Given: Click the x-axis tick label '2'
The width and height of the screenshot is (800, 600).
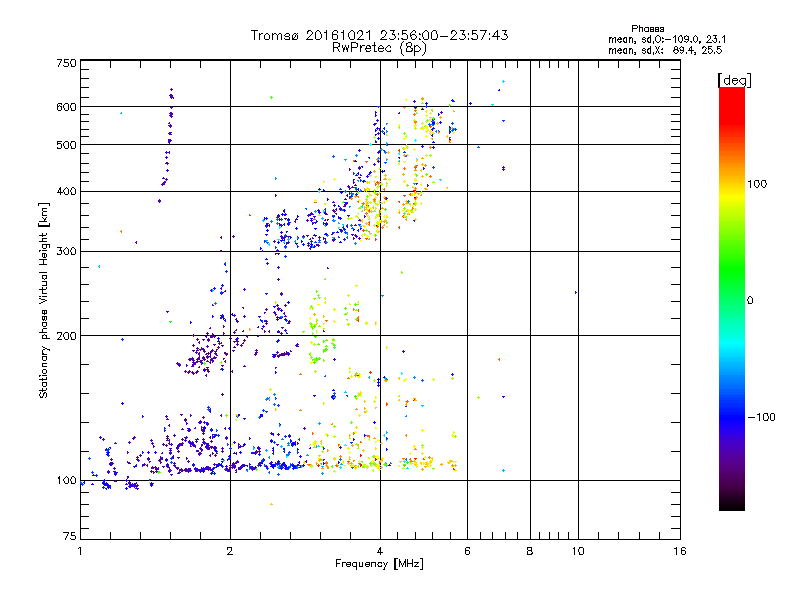Looking at the screenshot, I should [x=230, y=551].
